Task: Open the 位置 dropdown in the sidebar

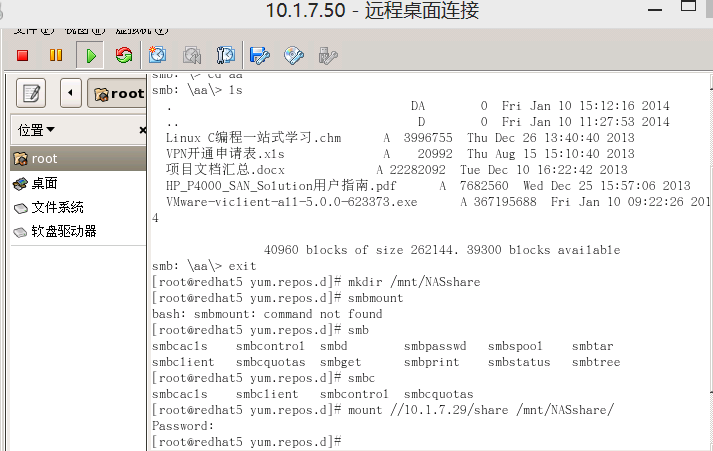Action: click(x=36, y=130)
